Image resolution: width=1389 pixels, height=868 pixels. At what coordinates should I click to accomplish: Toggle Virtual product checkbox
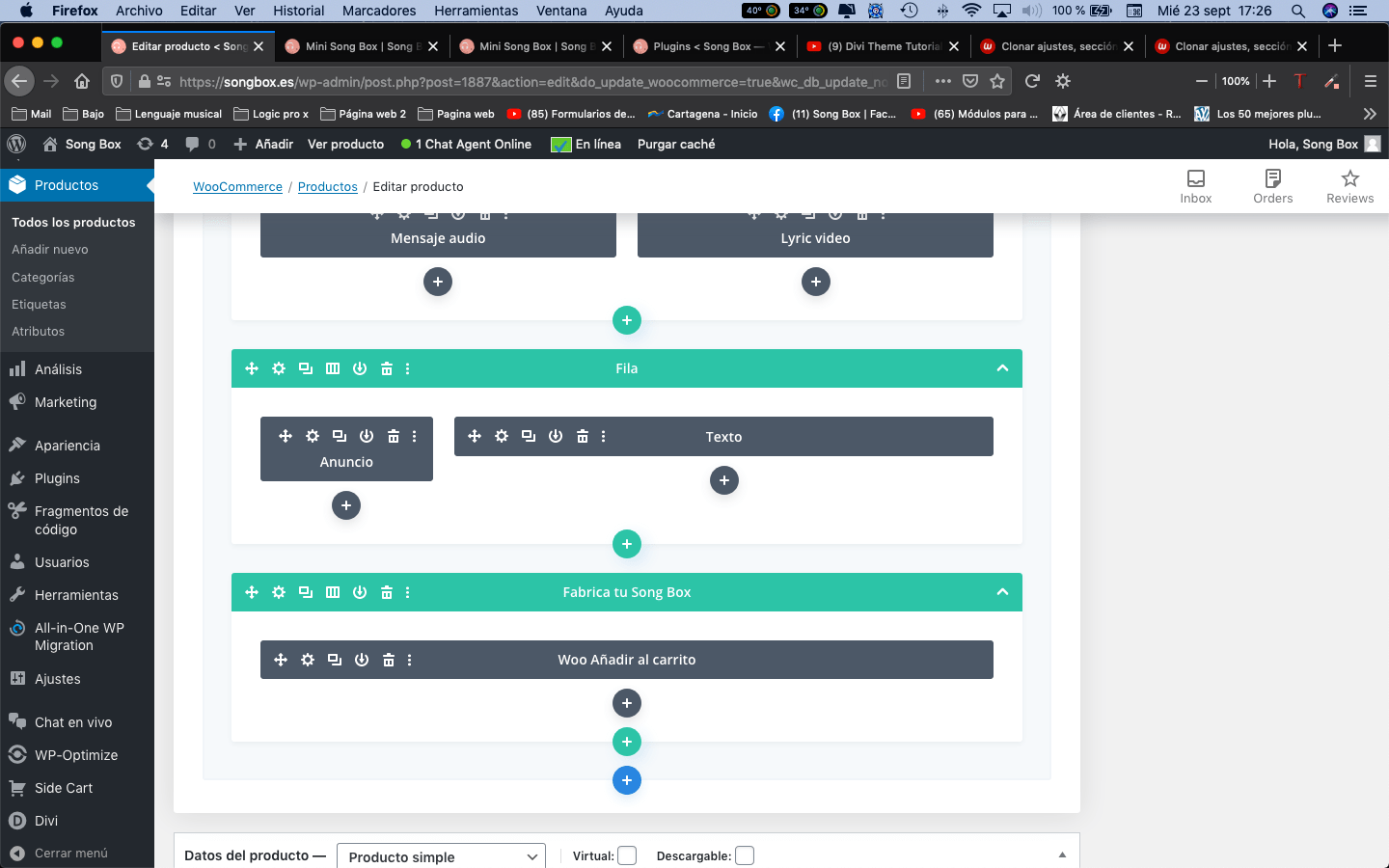627,855
